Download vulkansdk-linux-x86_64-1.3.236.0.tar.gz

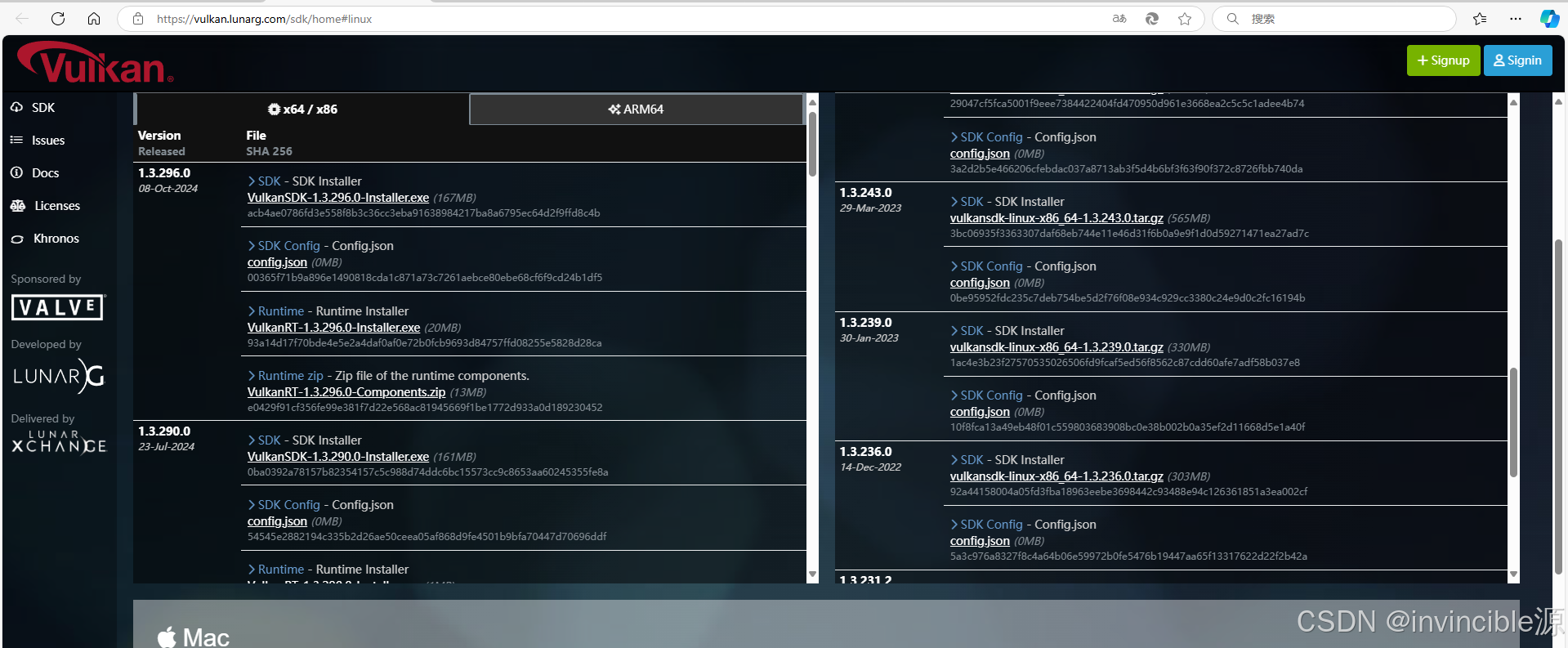[x=1057, y=476]
